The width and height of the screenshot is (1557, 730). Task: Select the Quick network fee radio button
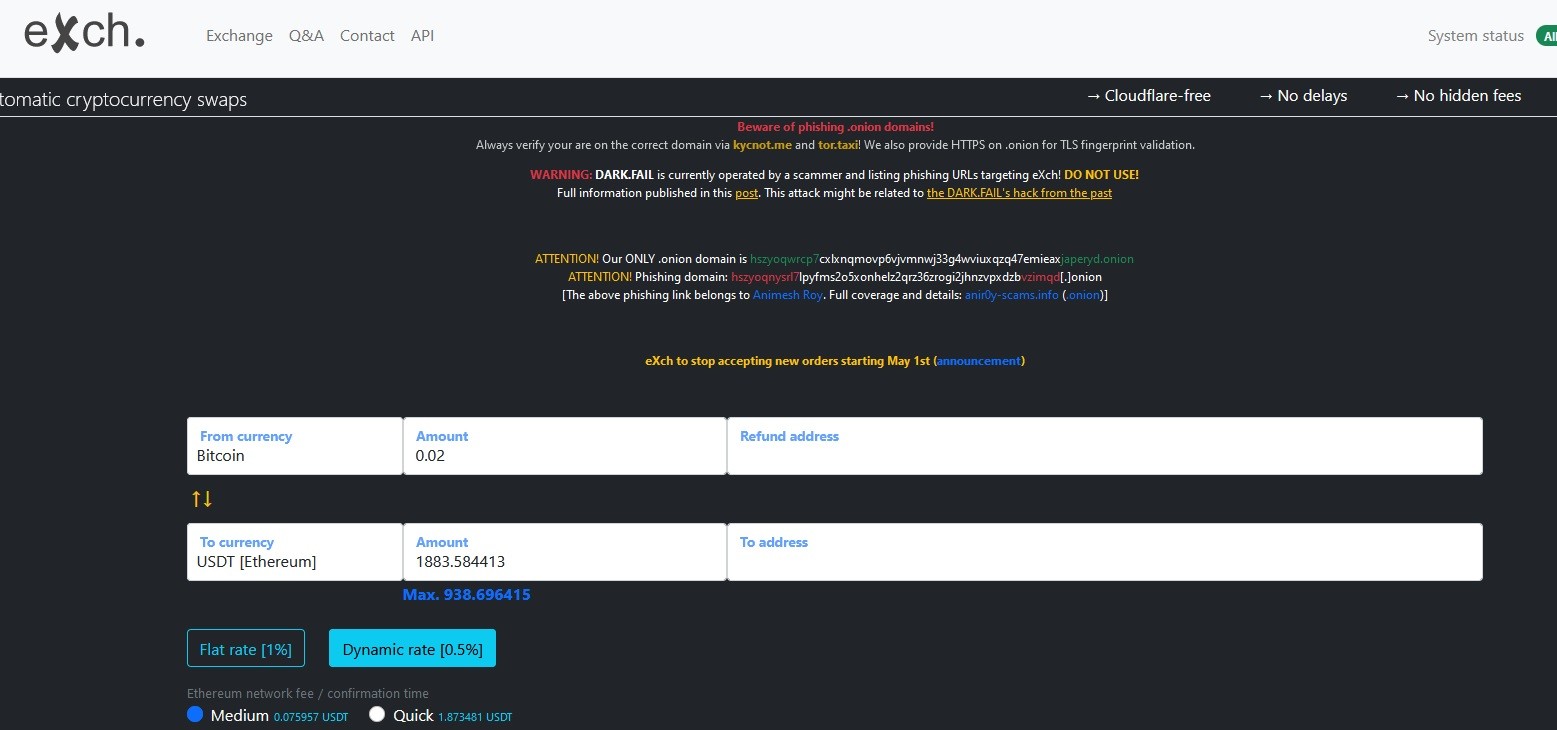click(377, 715)
